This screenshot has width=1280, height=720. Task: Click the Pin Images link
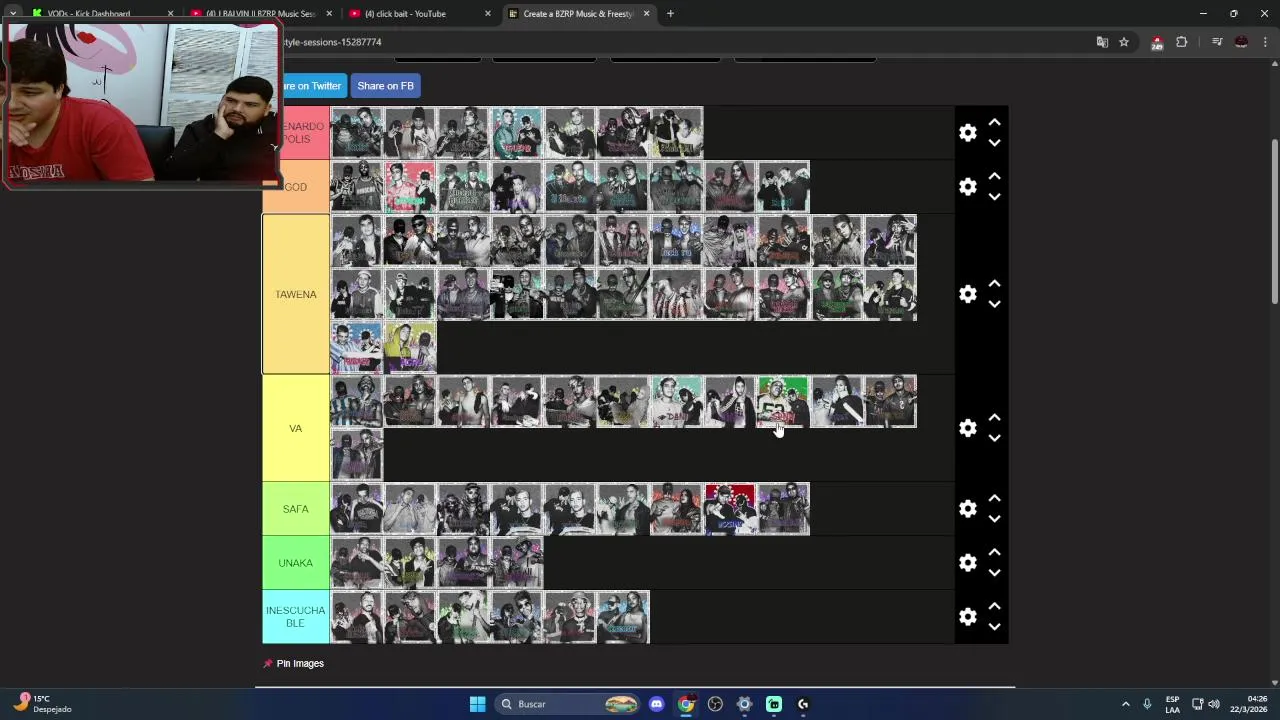[x=293, y=663]
